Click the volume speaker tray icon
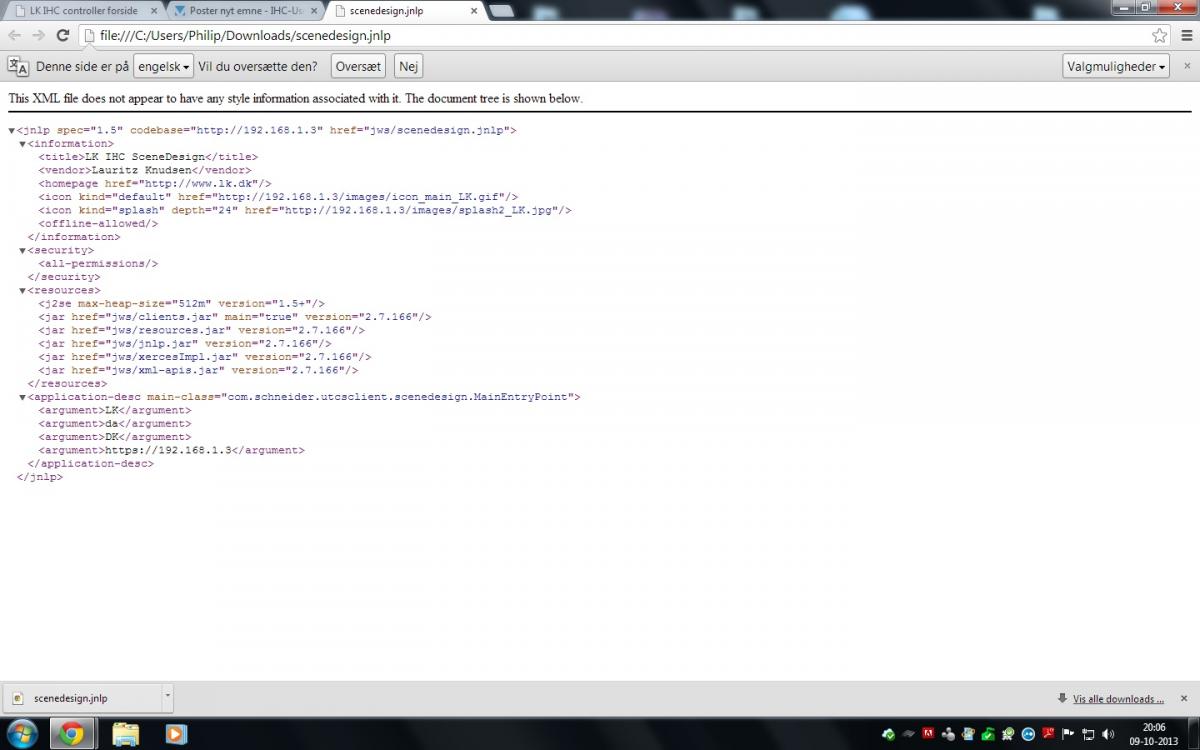The image size is (1200, 750). pos(1107,734)
